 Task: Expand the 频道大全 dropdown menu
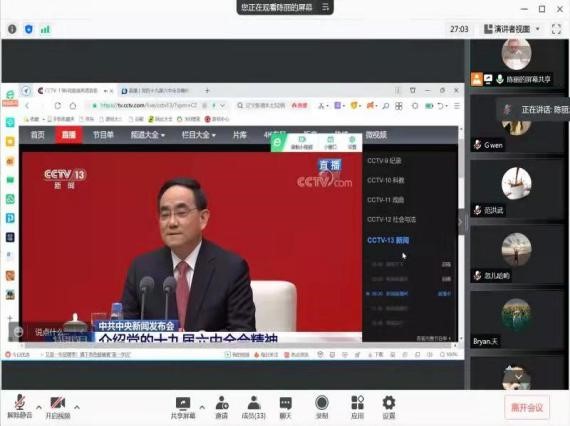point(148,135)
